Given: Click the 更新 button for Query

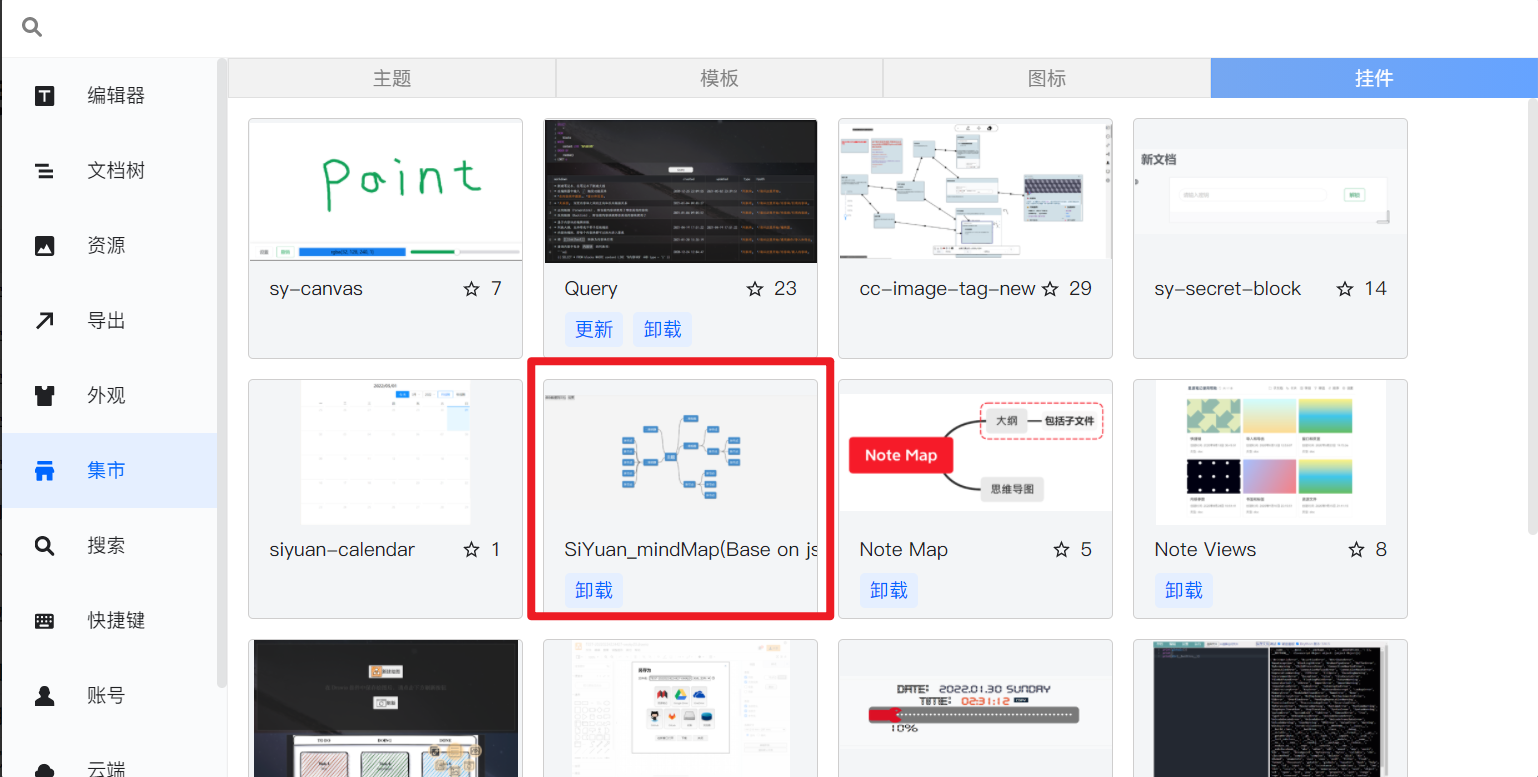Looking at the screenshot, I should click(594, 330).
